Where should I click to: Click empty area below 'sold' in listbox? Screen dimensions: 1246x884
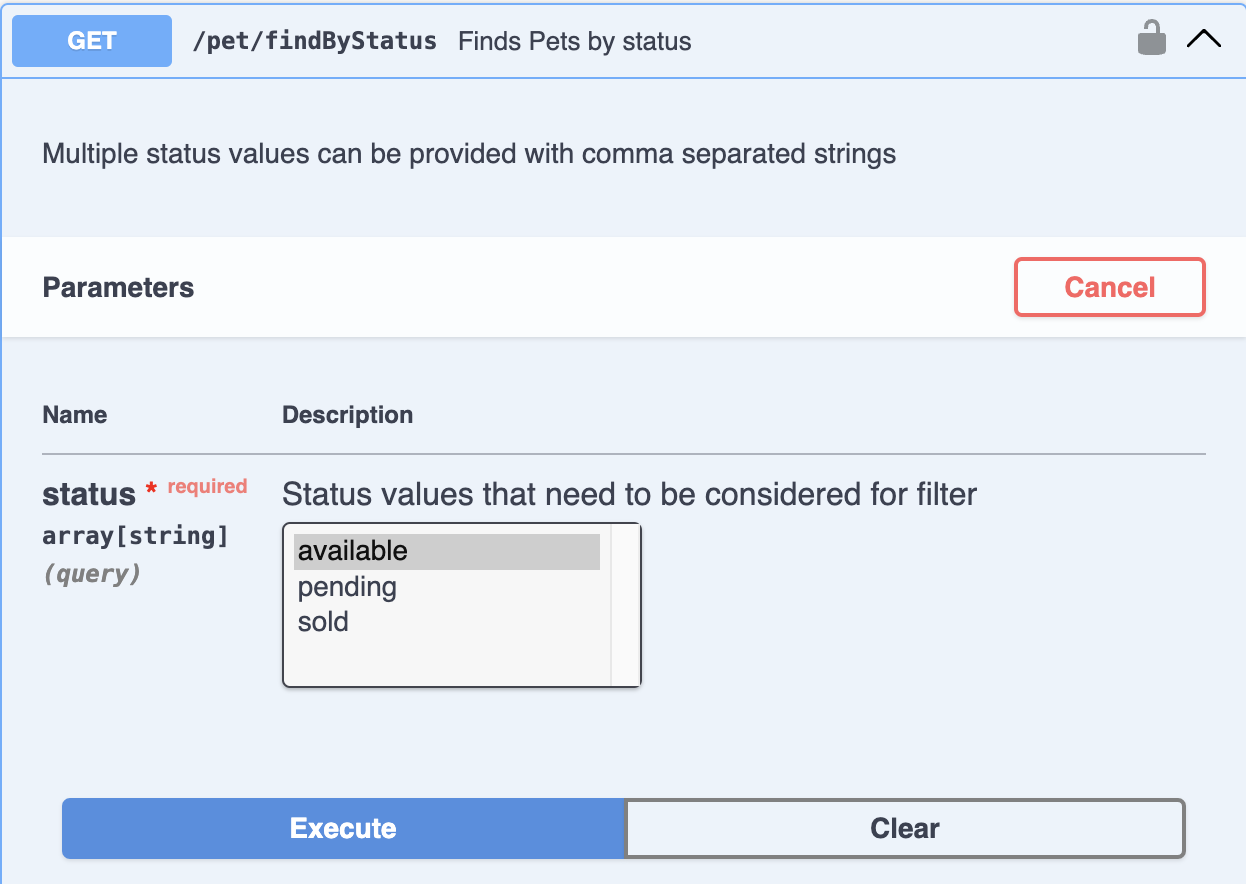click(x=447, y=662)
